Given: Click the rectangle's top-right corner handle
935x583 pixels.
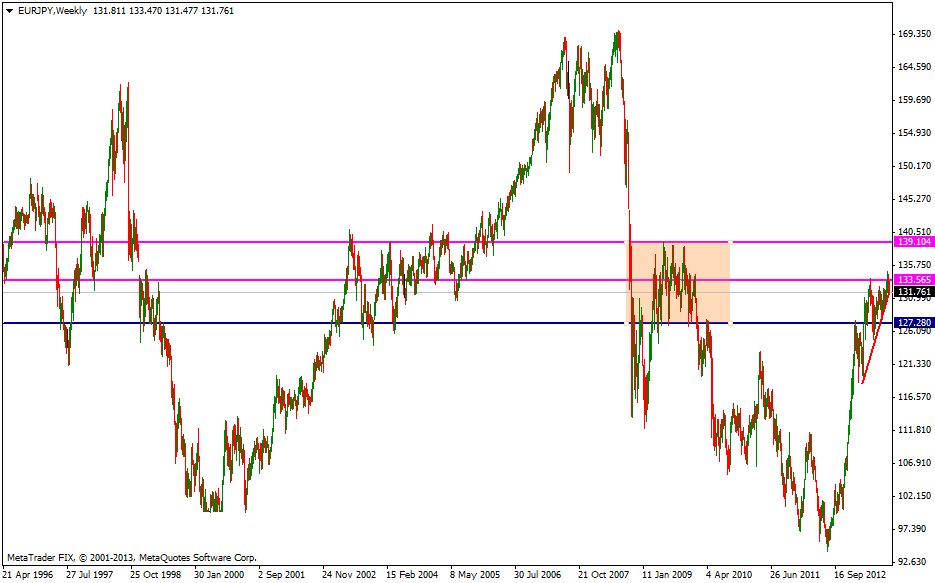Looking at the screenshot, I should pos(730,242).
